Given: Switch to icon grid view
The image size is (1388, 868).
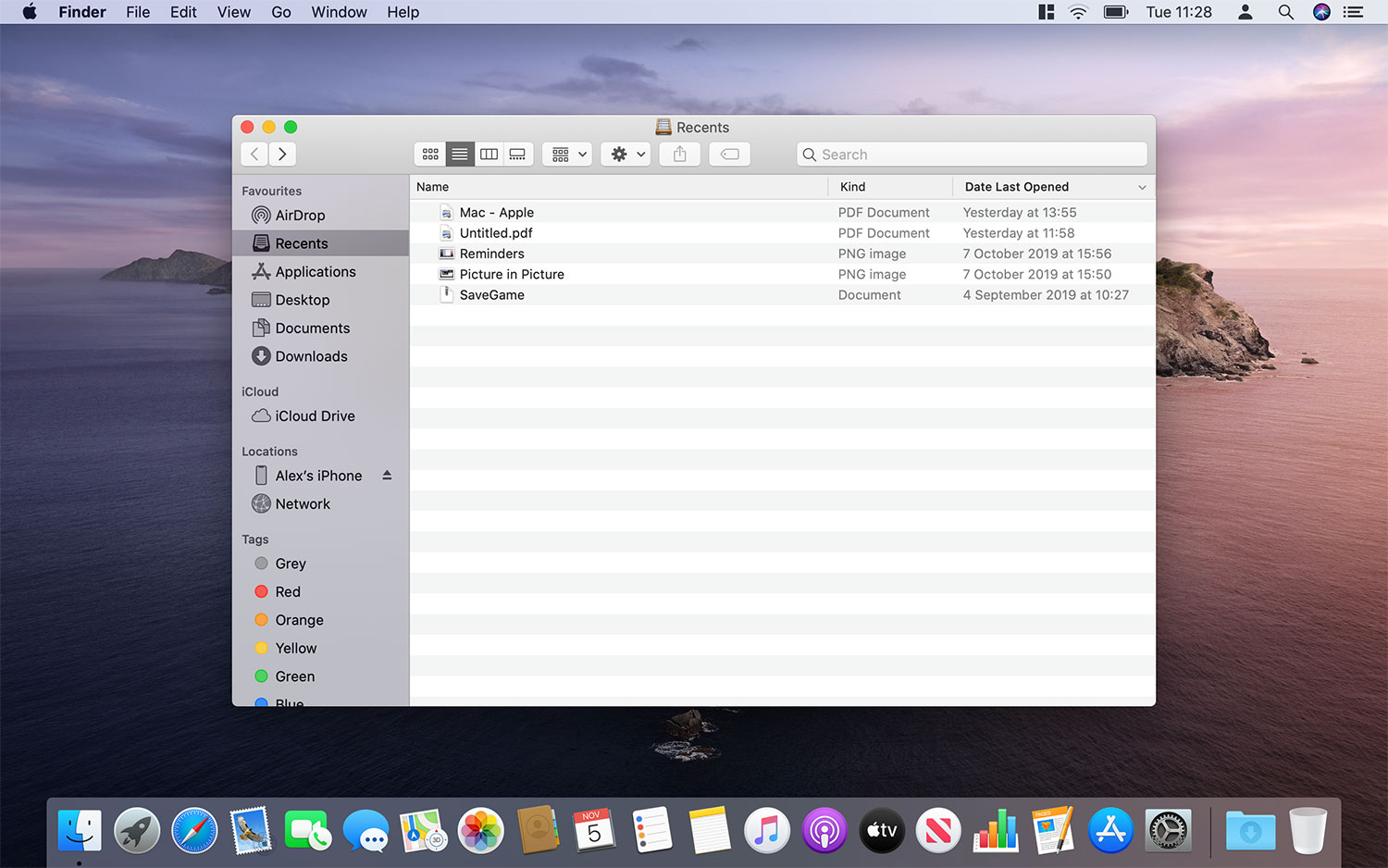Looking at the screenshot, I should point(430,154).
